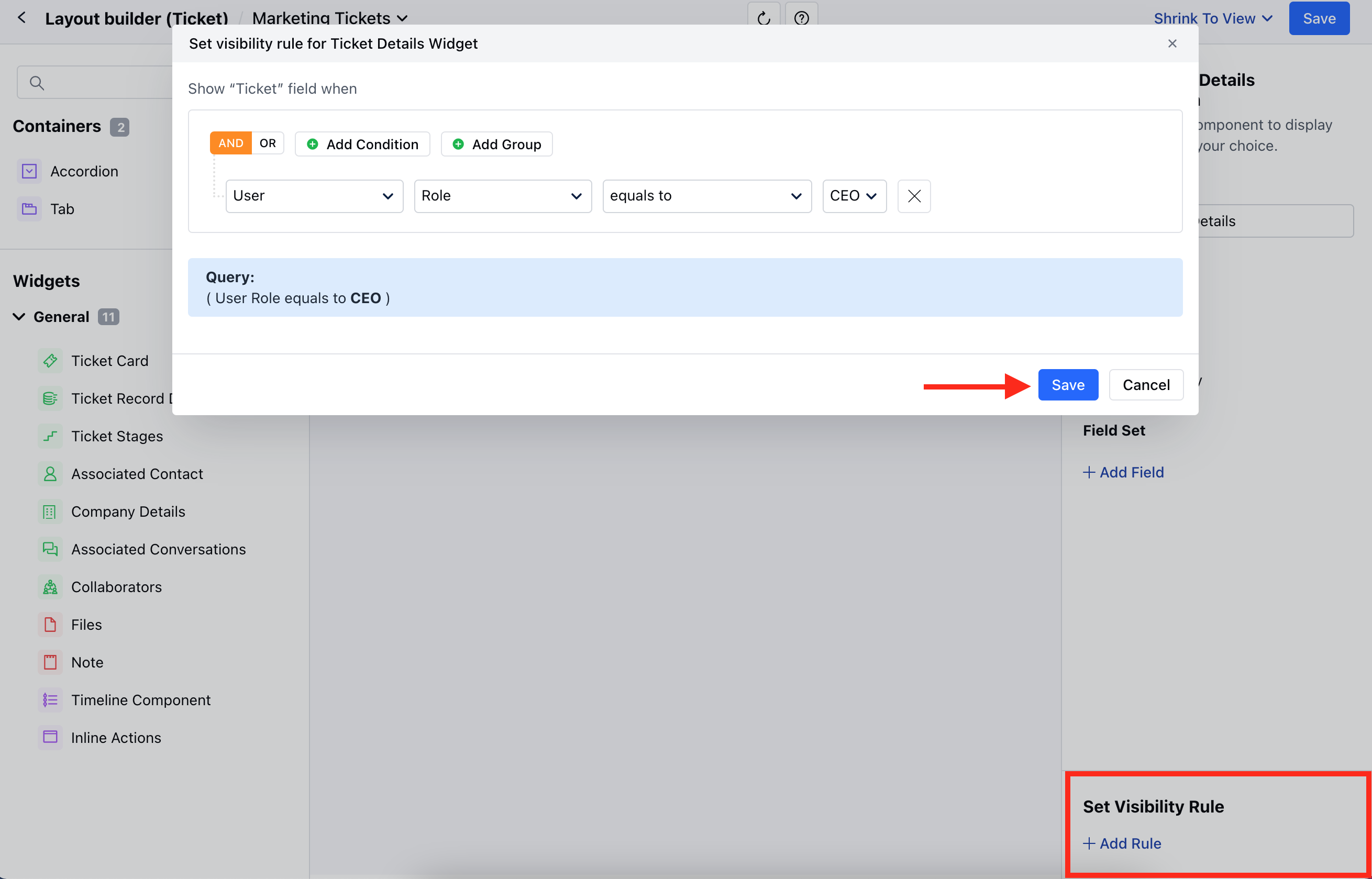Open the CEO value dropdown
Viewport: 1372px width, 879px height.
pyautogui.click(x=854, y=196)
